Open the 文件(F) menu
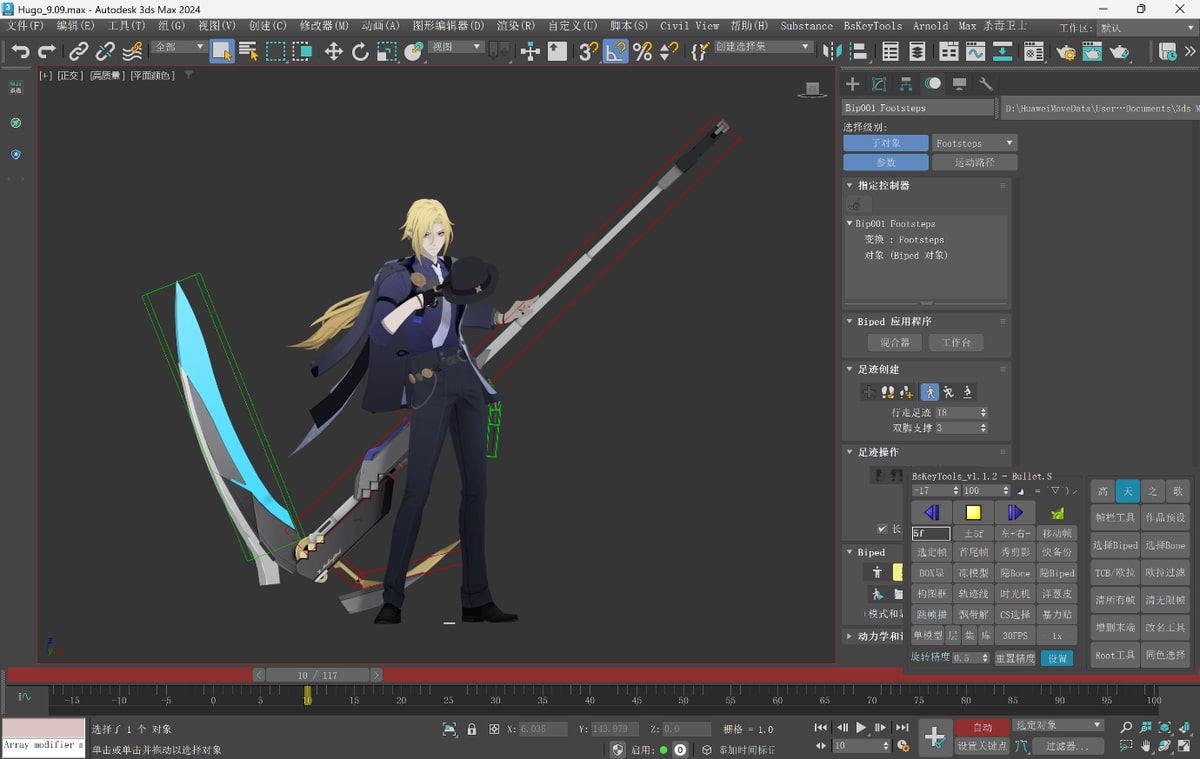This screenshot has width=1200, height=759. [24, 26]
